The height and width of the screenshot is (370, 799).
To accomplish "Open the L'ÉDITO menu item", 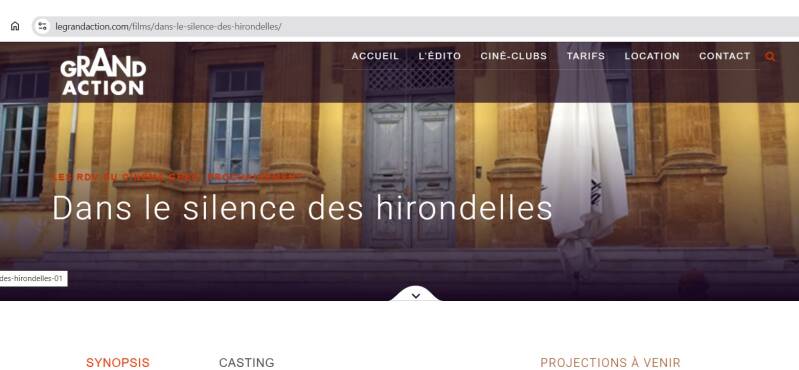I will point(440,56).
